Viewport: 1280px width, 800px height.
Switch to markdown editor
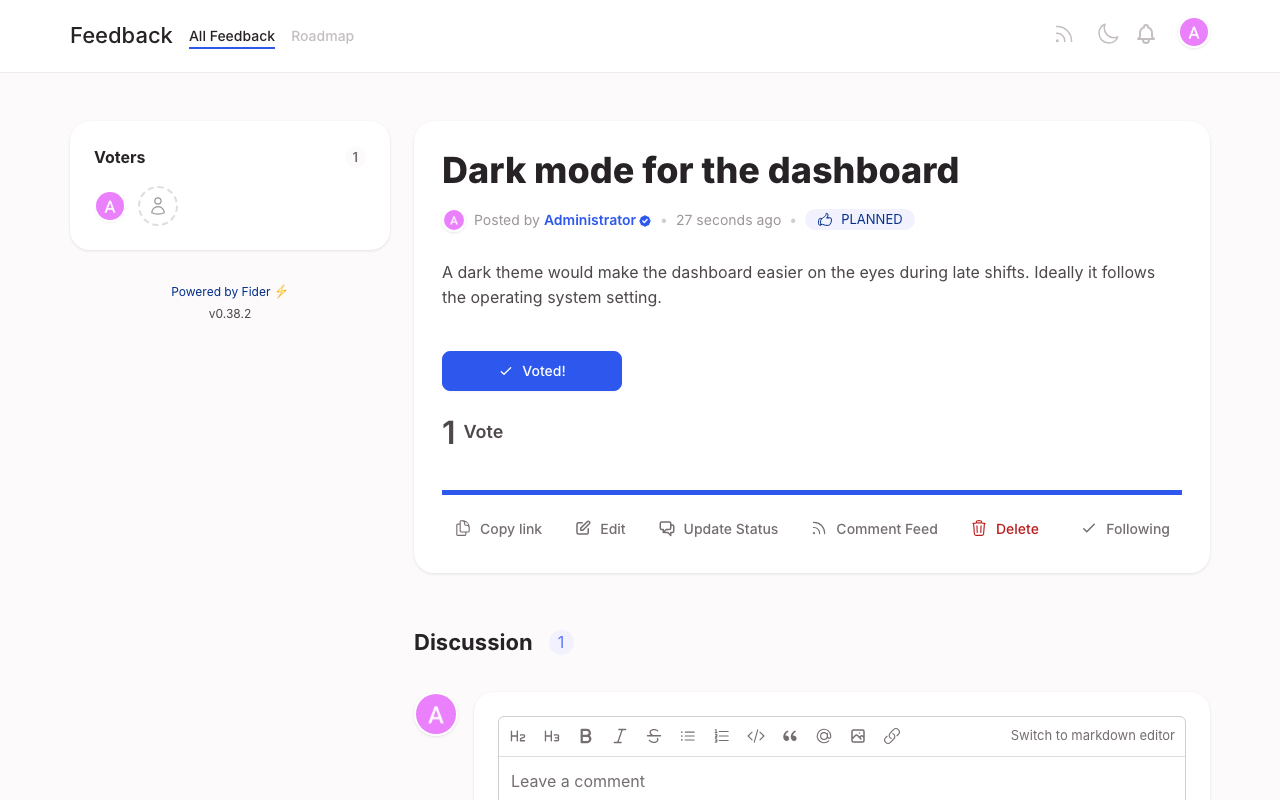click(x=1092, y=735)
